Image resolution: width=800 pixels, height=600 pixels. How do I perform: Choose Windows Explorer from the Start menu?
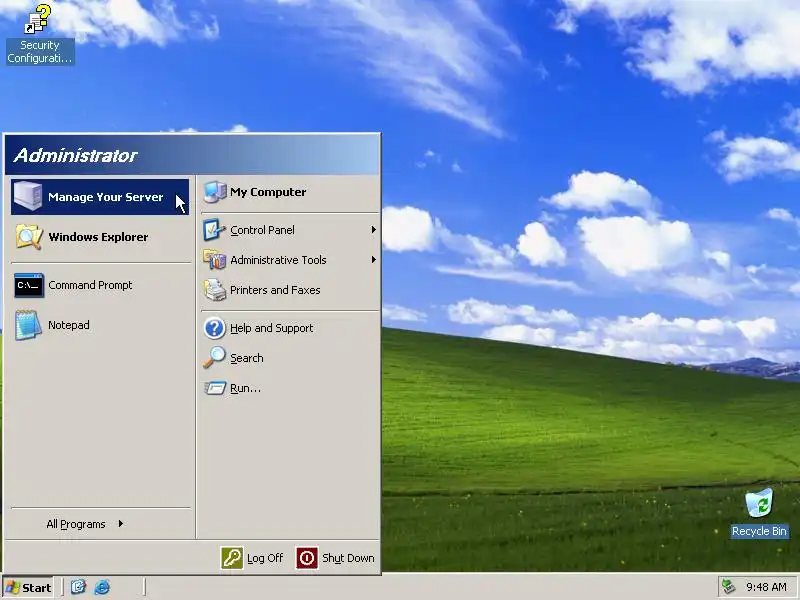coord(100,237)
